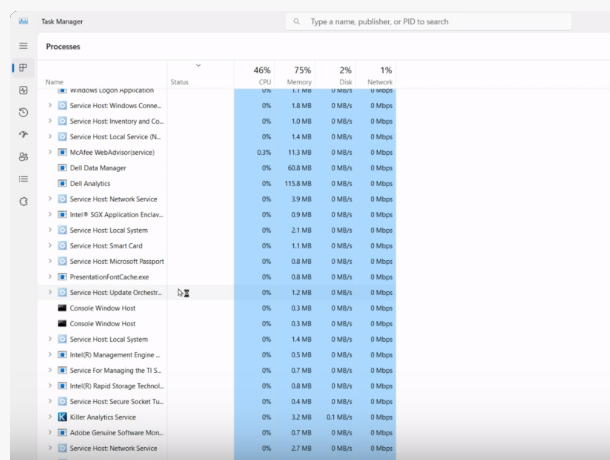Click the Task Manager app icon
Image resolution: width=610 pixels, height=460 pixels.
click(23, 21)
